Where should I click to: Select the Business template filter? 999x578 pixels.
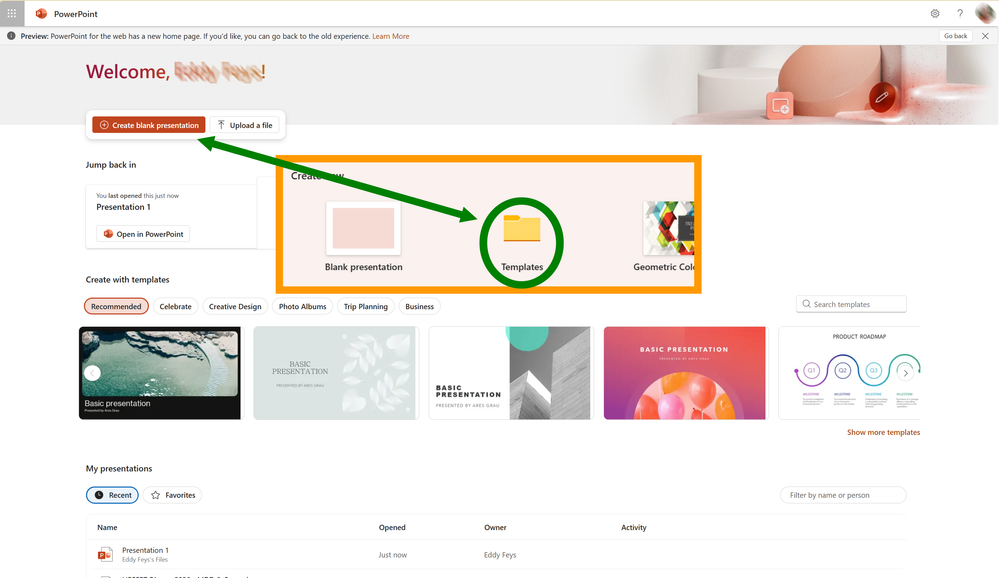[x=419, y=307]
